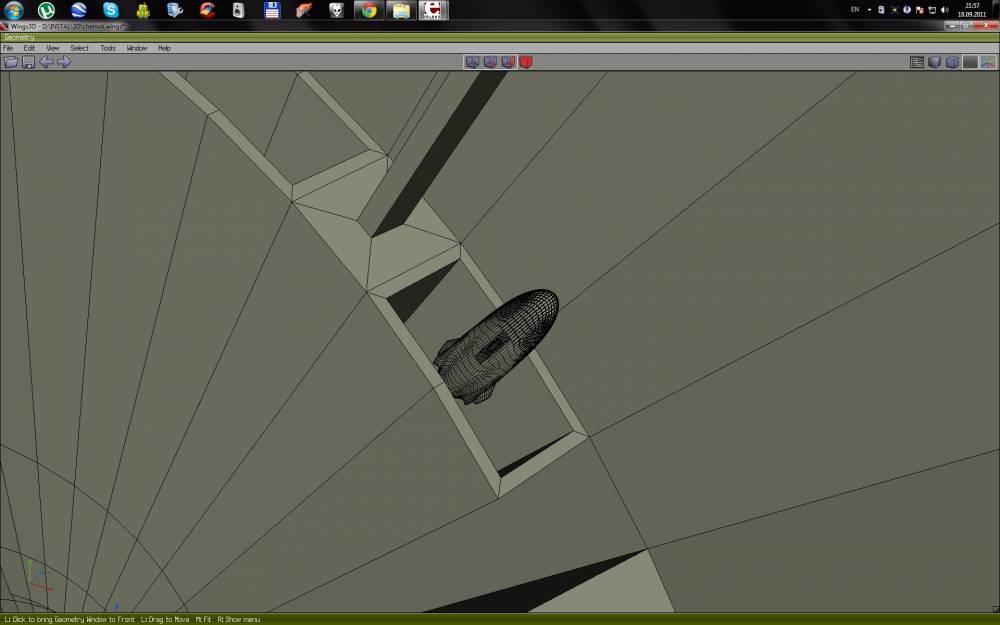
Task: Open the Help menu
Action: tap(164, 48)
